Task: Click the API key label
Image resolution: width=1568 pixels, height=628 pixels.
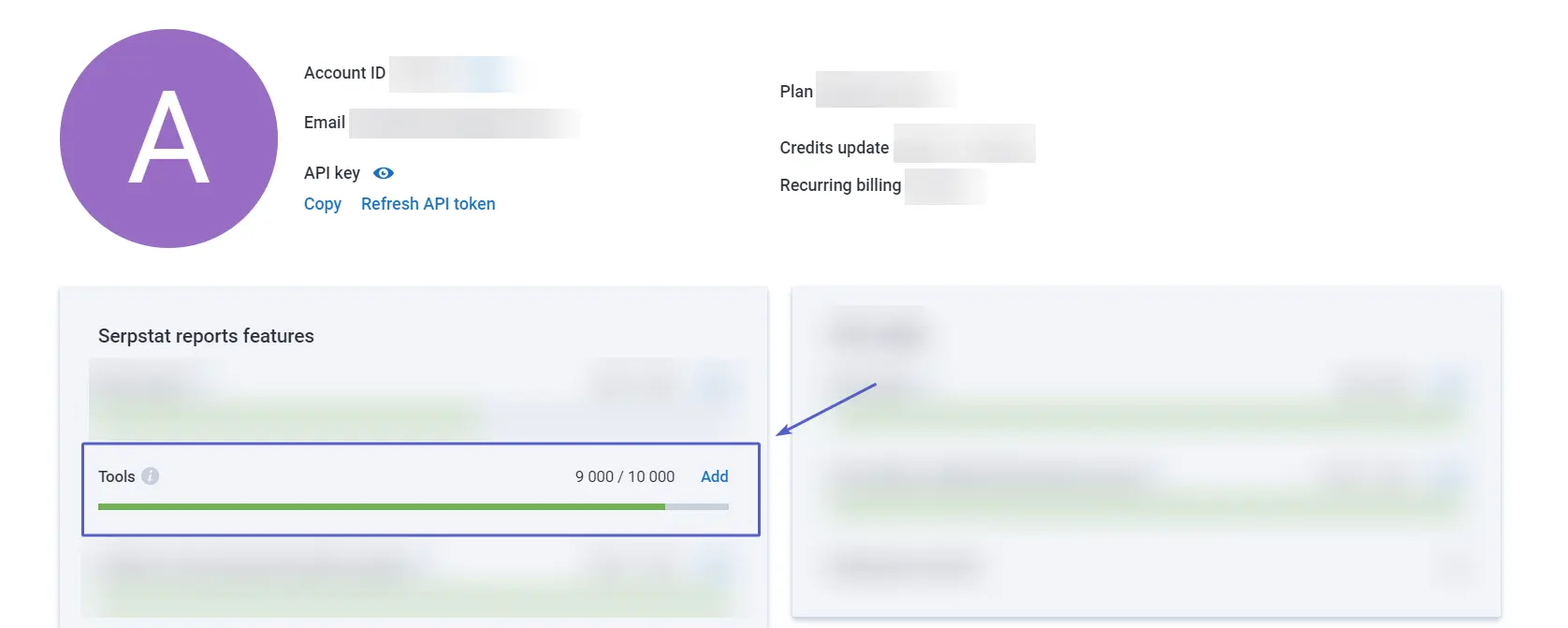Action: coord(332,173)
